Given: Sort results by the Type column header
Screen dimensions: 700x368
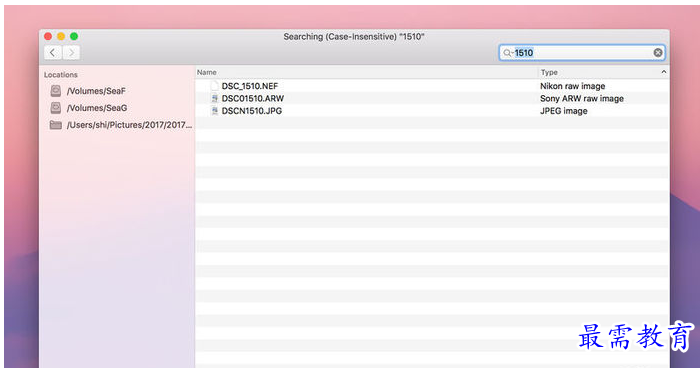Looking at the screenshot, I should [549, 72].
